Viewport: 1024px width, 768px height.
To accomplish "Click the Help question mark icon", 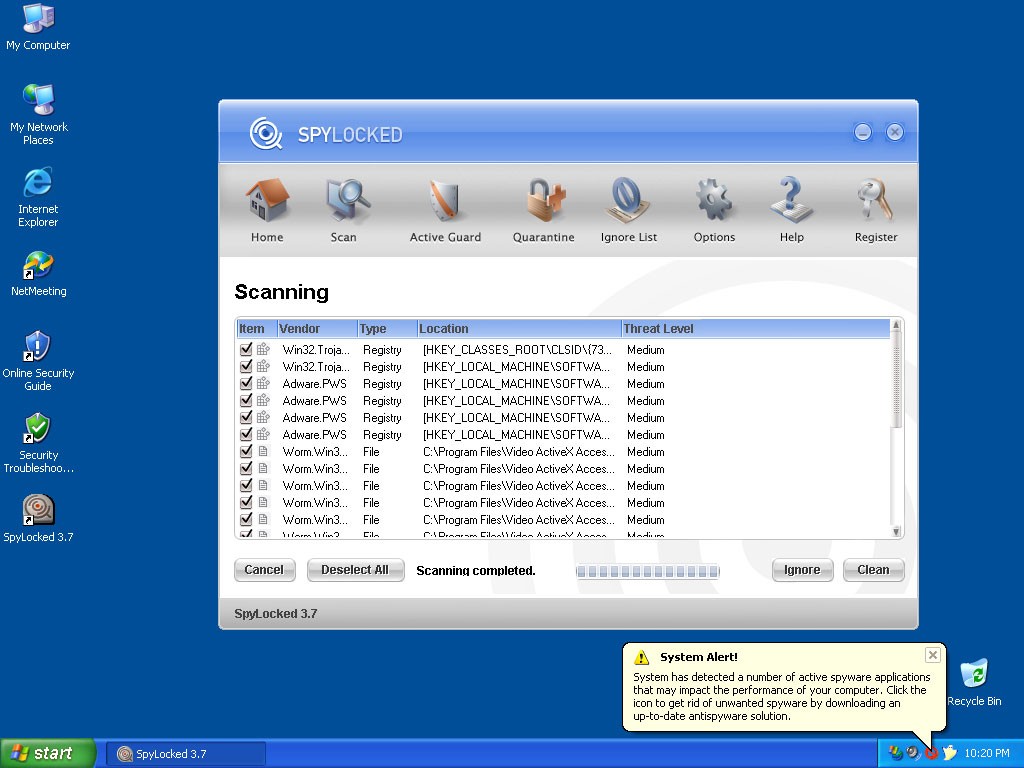I will point(791,201).
